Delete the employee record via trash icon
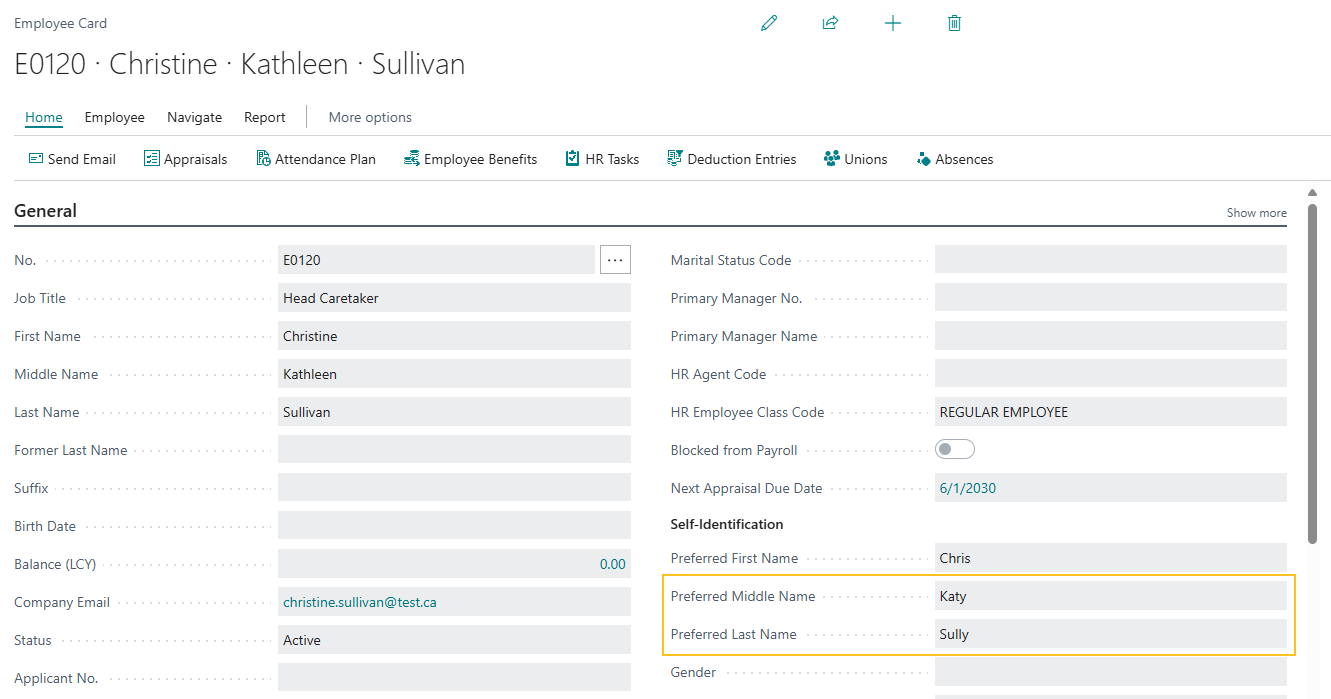Image resolution: width=1331 pixels, height=699 pixels. (x=954, y=22)
